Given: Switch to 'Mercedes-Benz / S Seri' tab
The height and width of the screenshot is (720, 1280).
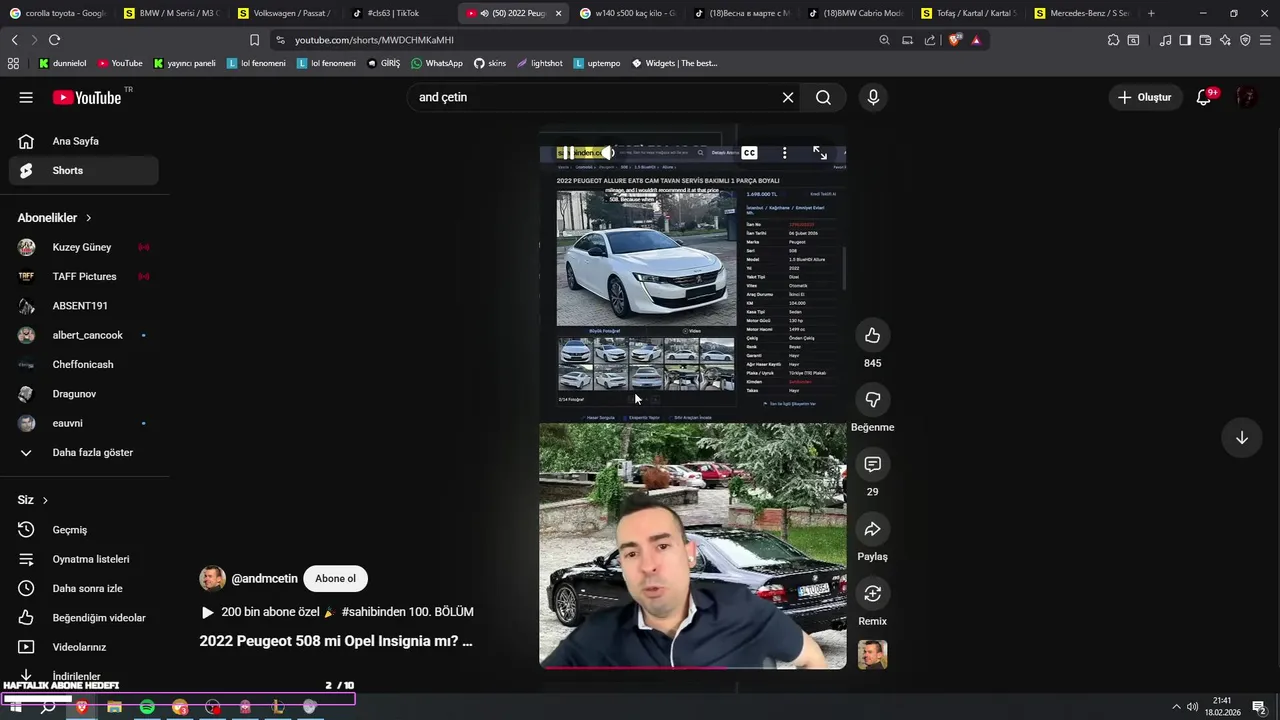Looking at the screenshot, I should click(x=1081, y=13).
